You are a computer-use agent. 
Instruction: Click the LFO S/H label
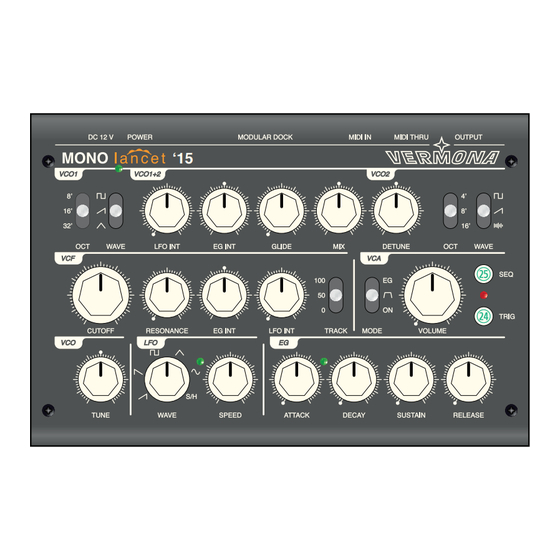[191, 397]
